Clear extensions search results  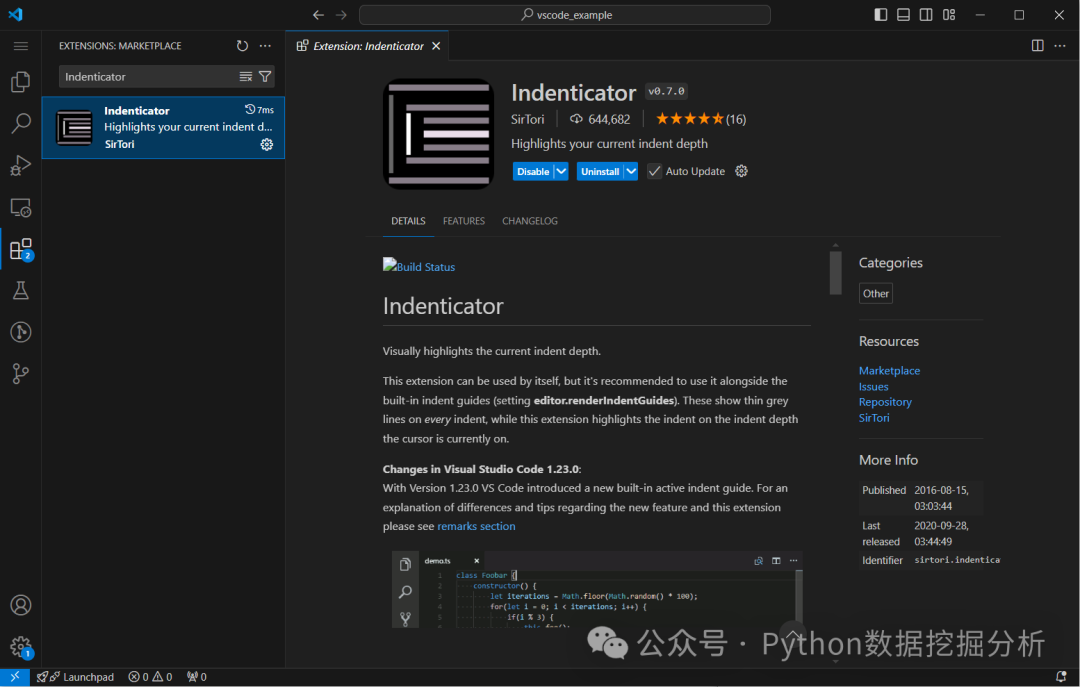pyautogui.click(x=245, y=76)
